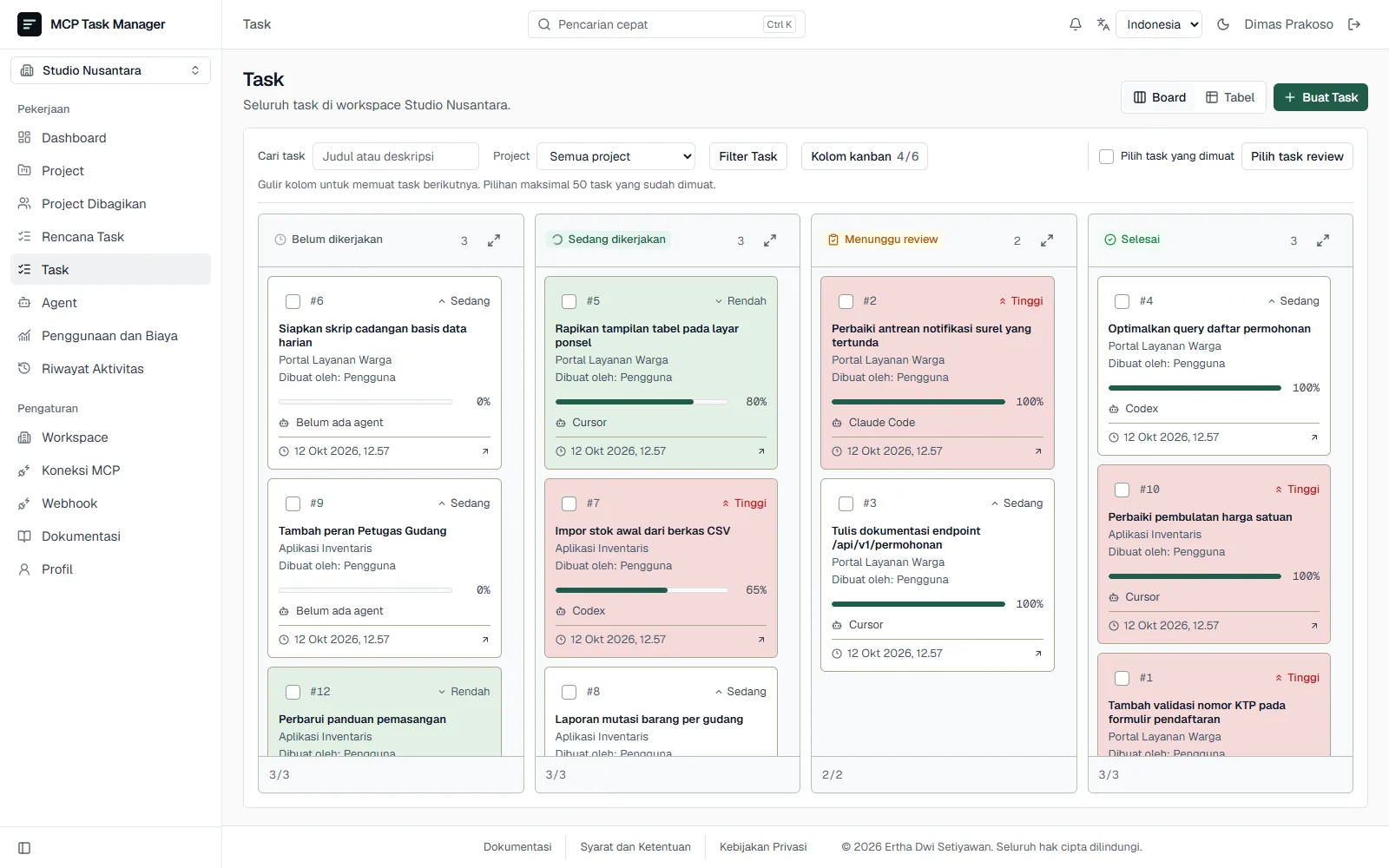Switch to Tabel view

click(1230, 97)
